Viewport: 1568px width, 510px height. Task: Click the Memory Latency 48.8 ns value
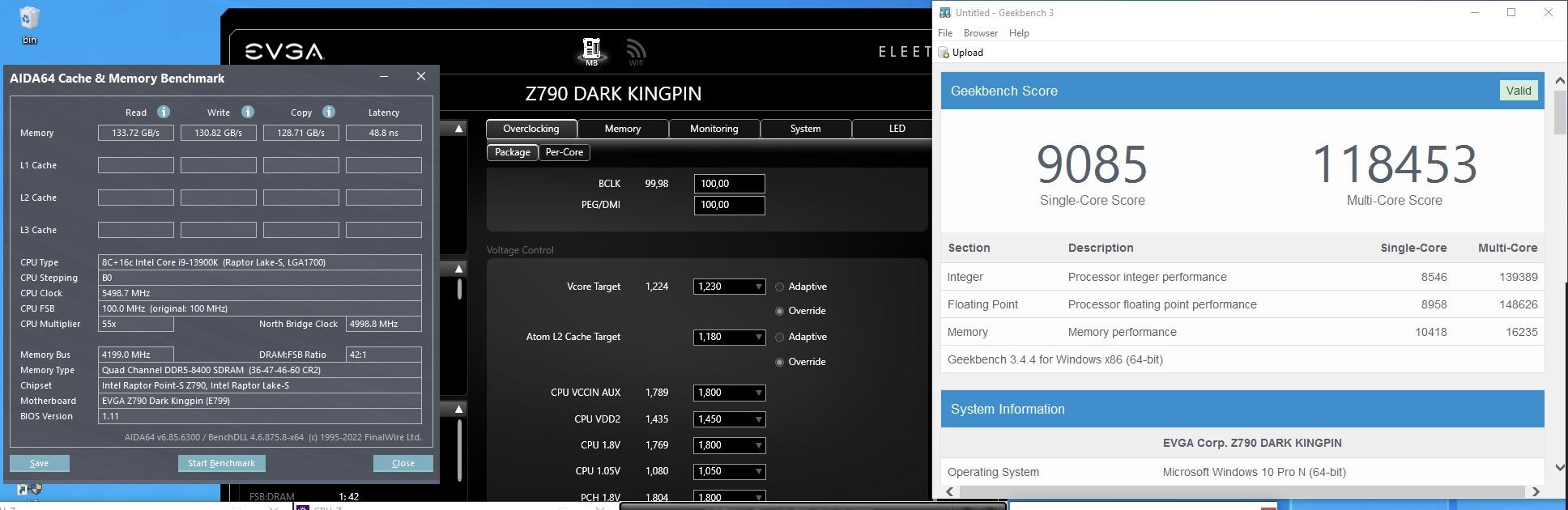[x=384, y=133]
